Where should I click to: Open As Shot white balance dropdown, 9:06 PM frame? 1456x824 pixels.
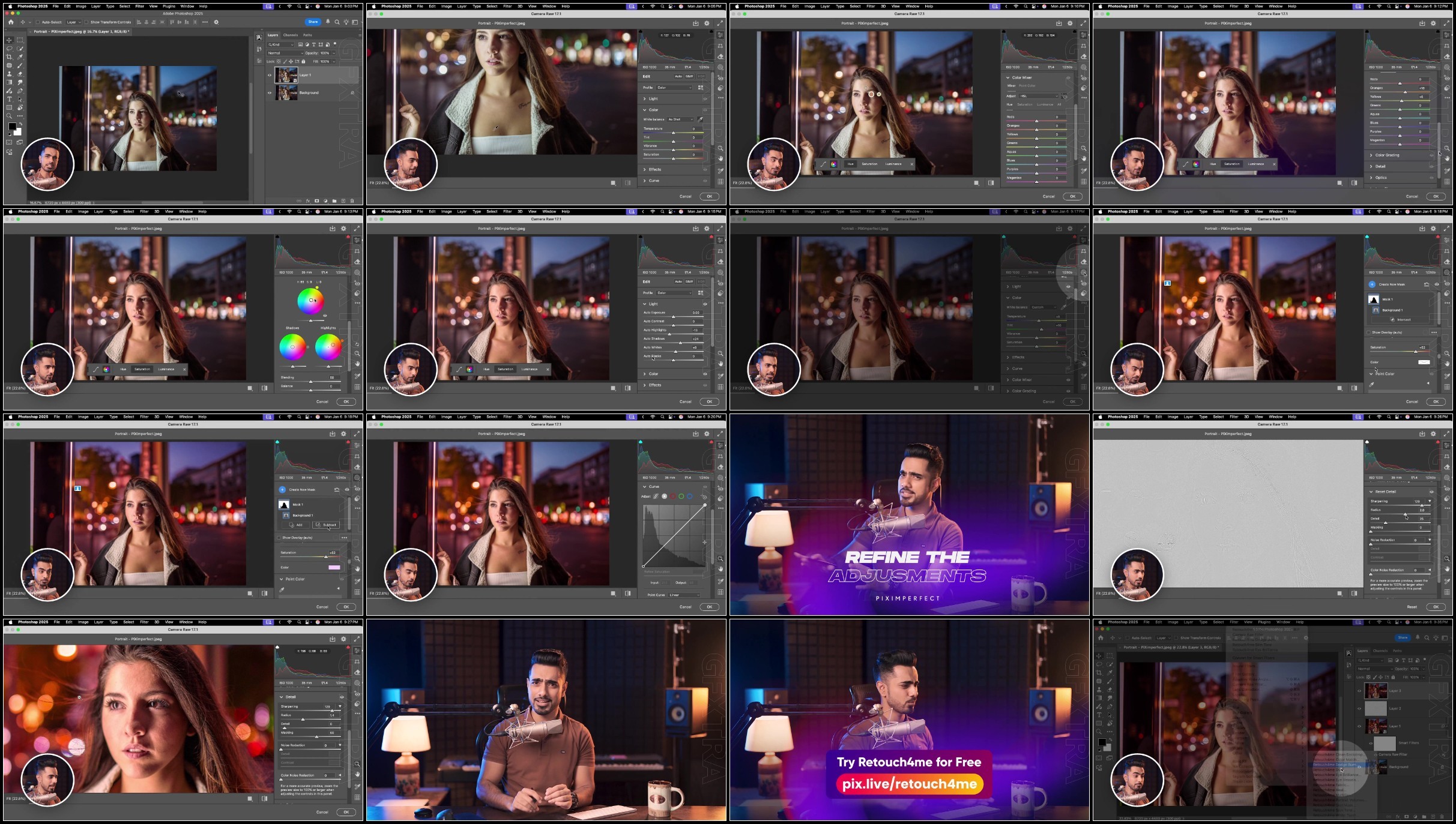click(680, 119)
